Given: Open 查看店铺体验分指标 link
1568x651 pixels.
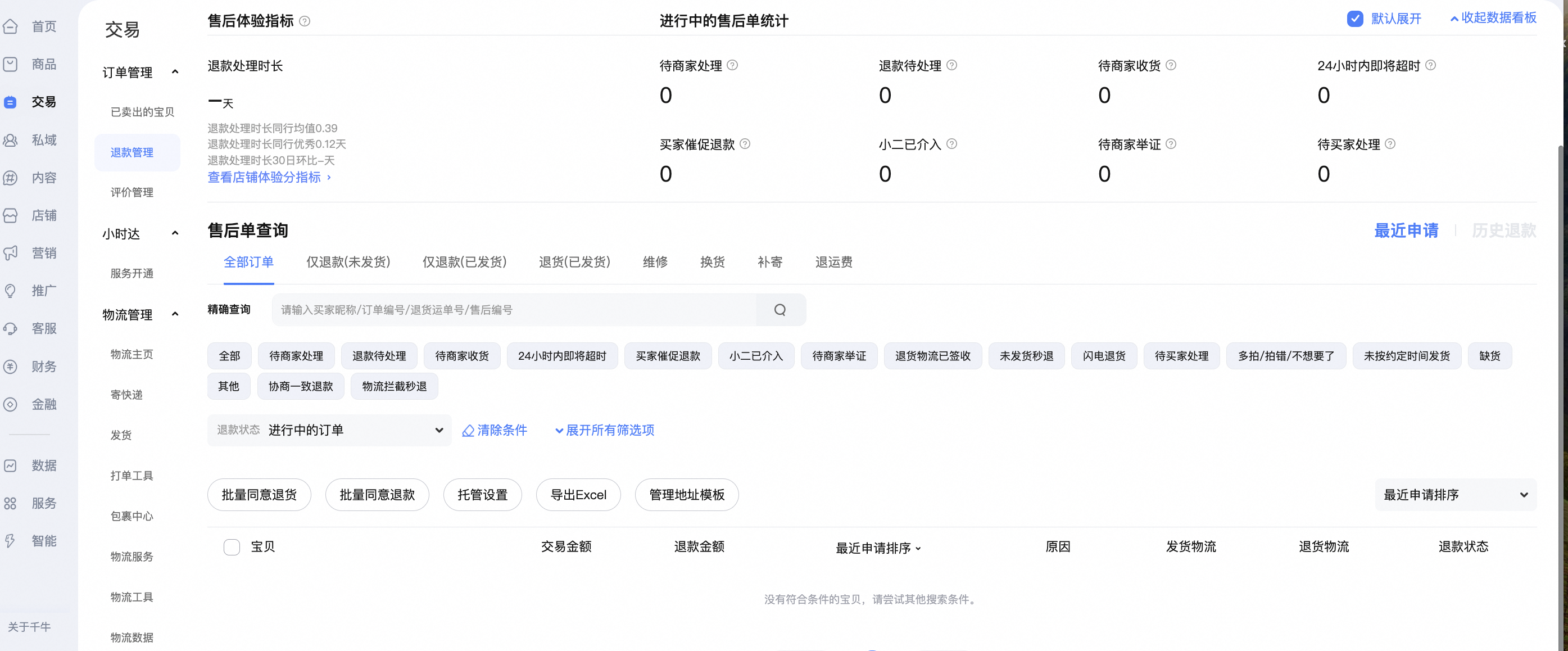Looking at the screenshot, I should pos(269,177).
